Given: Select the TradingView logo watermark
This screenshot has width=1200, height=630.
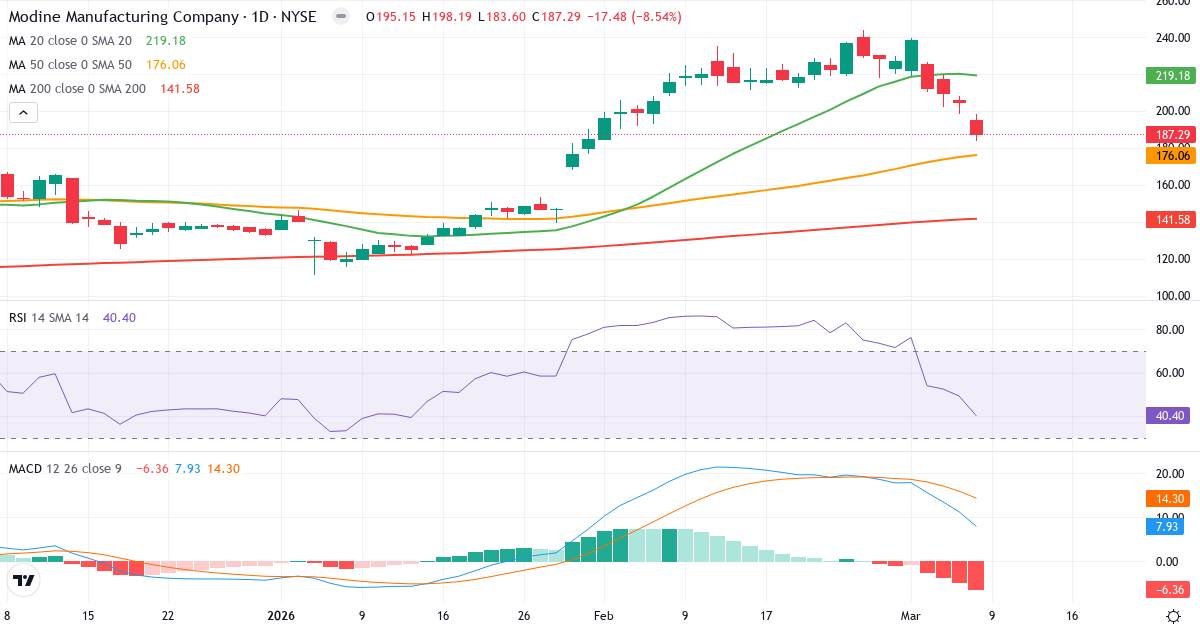Looking at the screenshot, I should (22, 580).
